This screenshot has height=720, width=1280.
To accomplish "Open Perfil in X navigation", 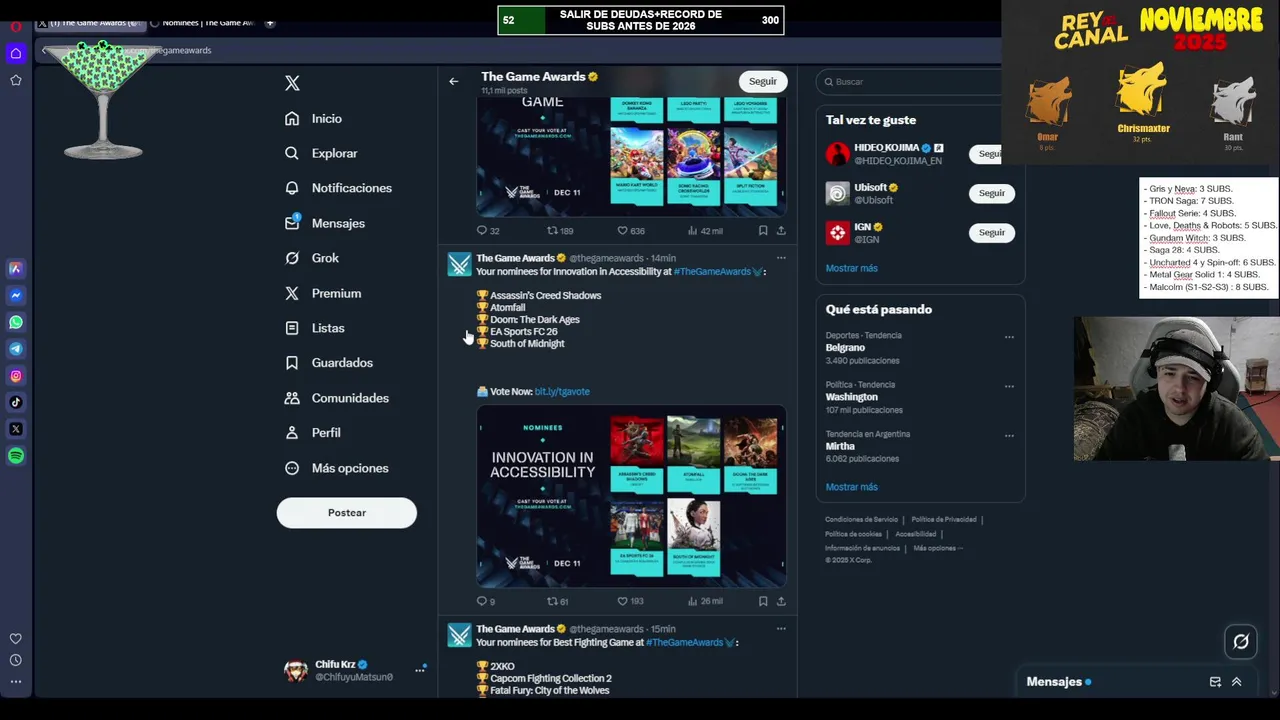I will (312, 433).
